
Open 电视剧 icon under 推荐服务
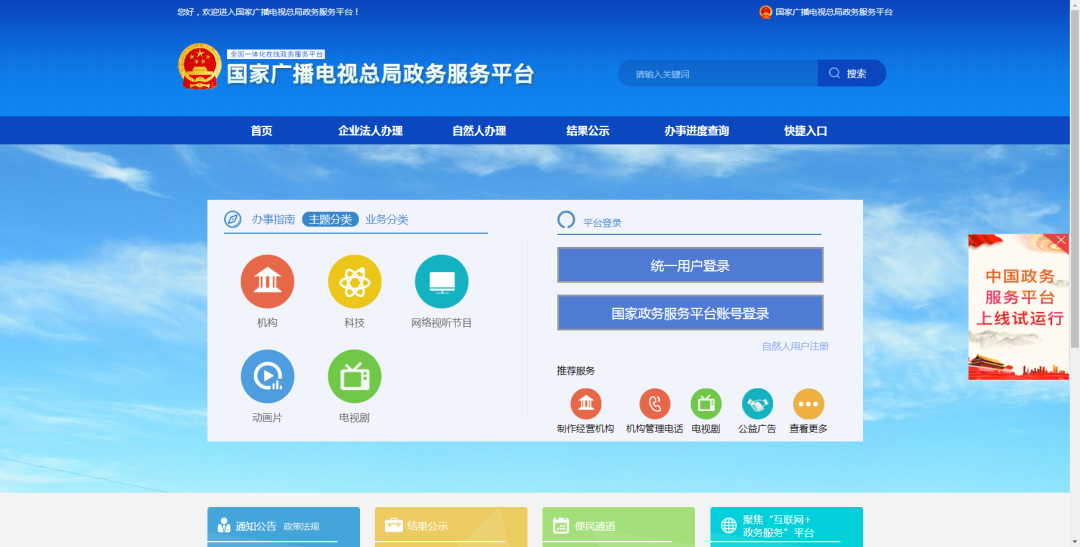click(x=706, y=404)
